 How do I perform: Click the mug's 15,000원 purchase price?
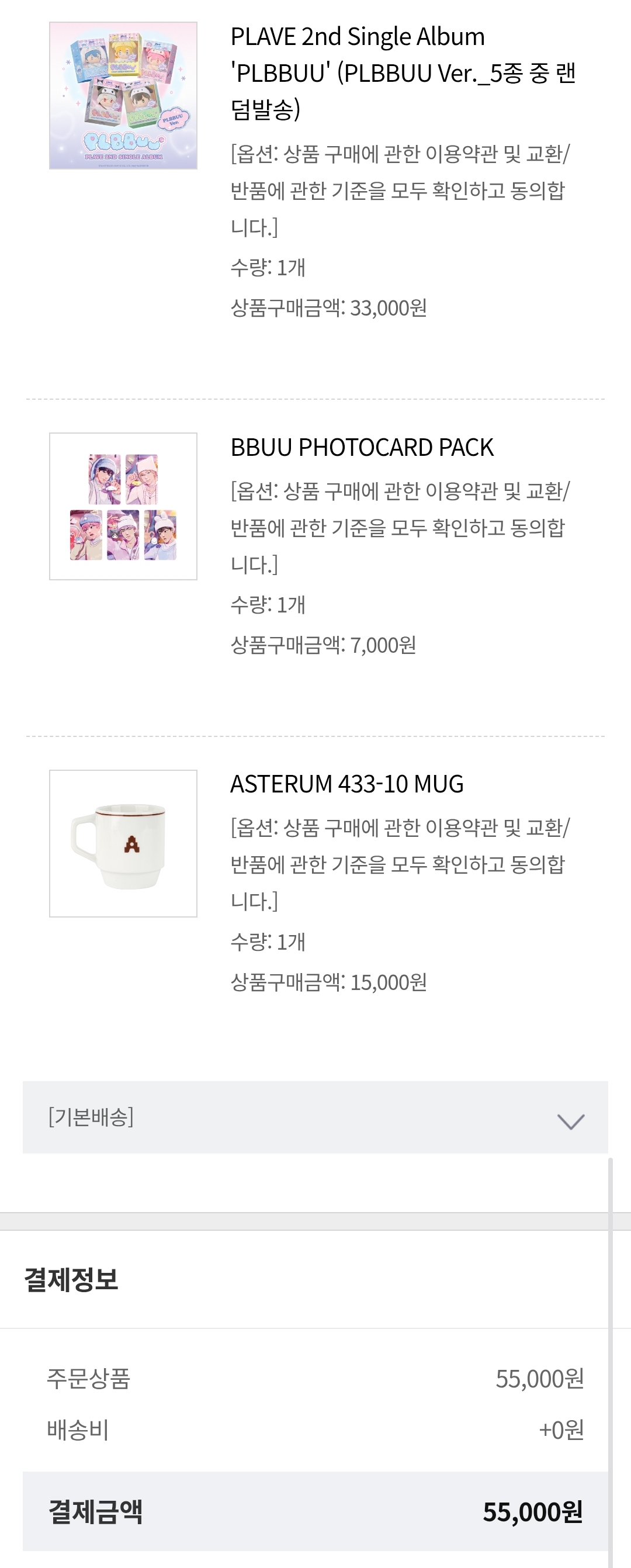tap(388, 982)
